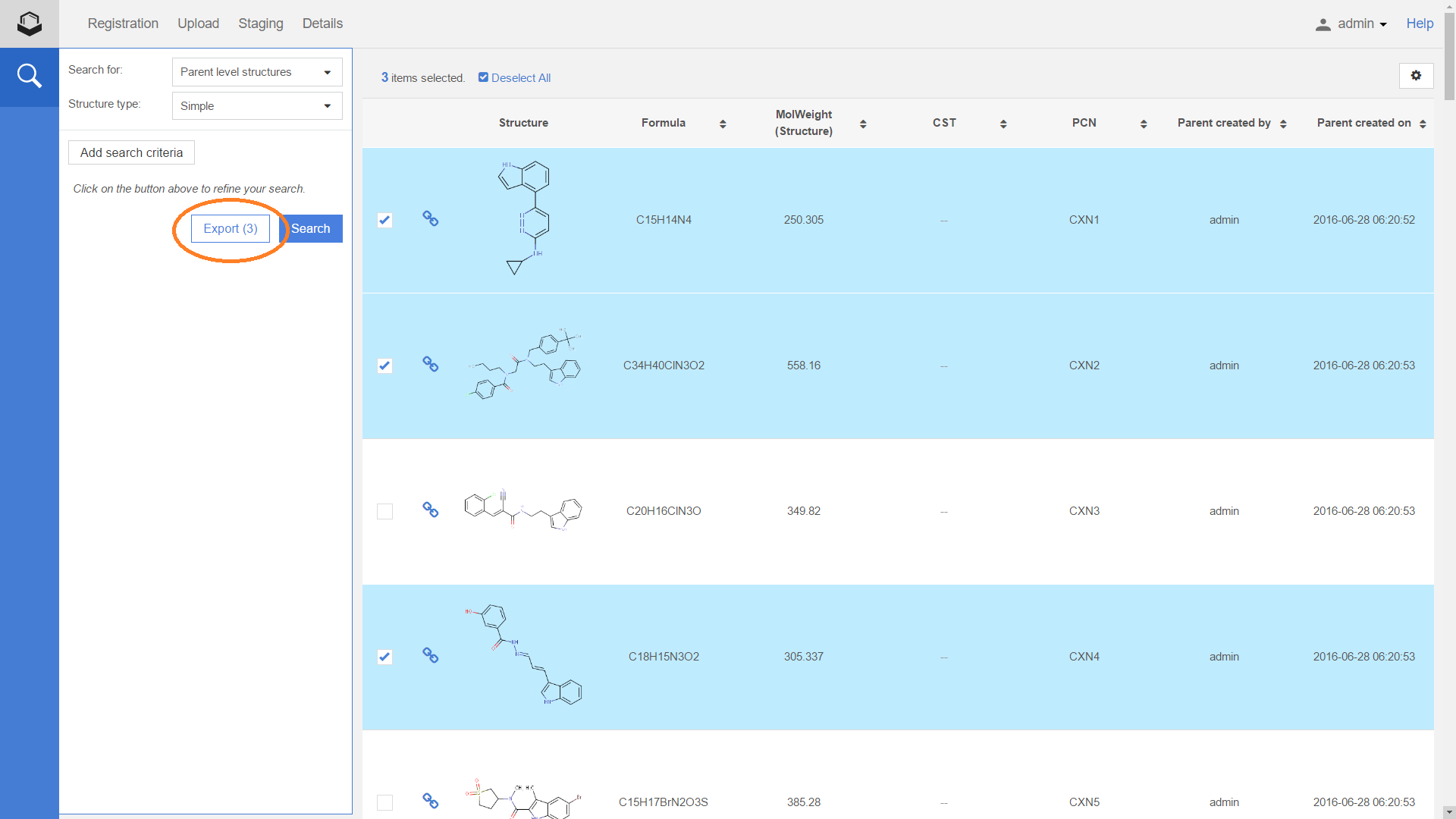
Task: Click the link icon for CXN3 row
Action: click(430, 510)
